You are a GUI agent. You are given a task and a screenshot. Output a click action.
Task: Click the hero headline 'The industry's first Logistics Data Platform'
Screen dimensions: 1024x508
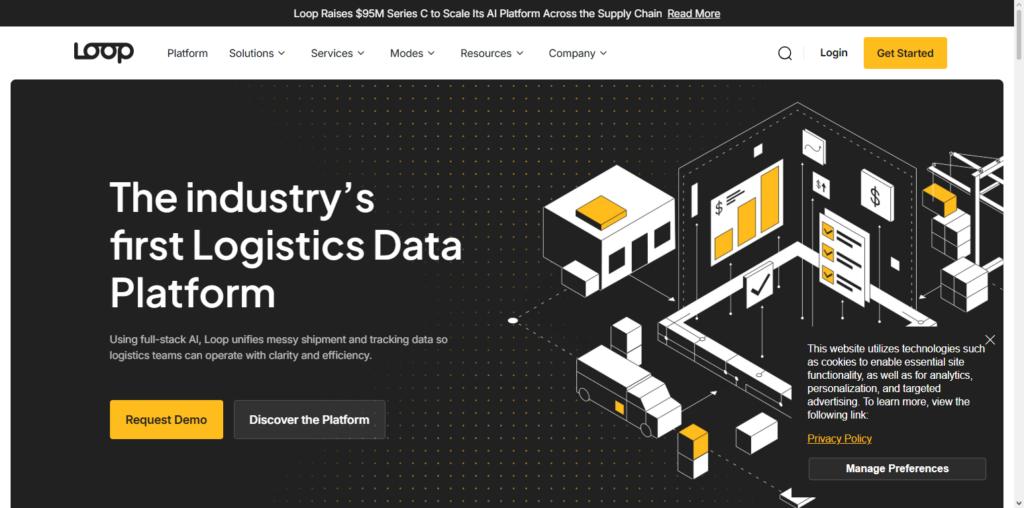point(286,245)
